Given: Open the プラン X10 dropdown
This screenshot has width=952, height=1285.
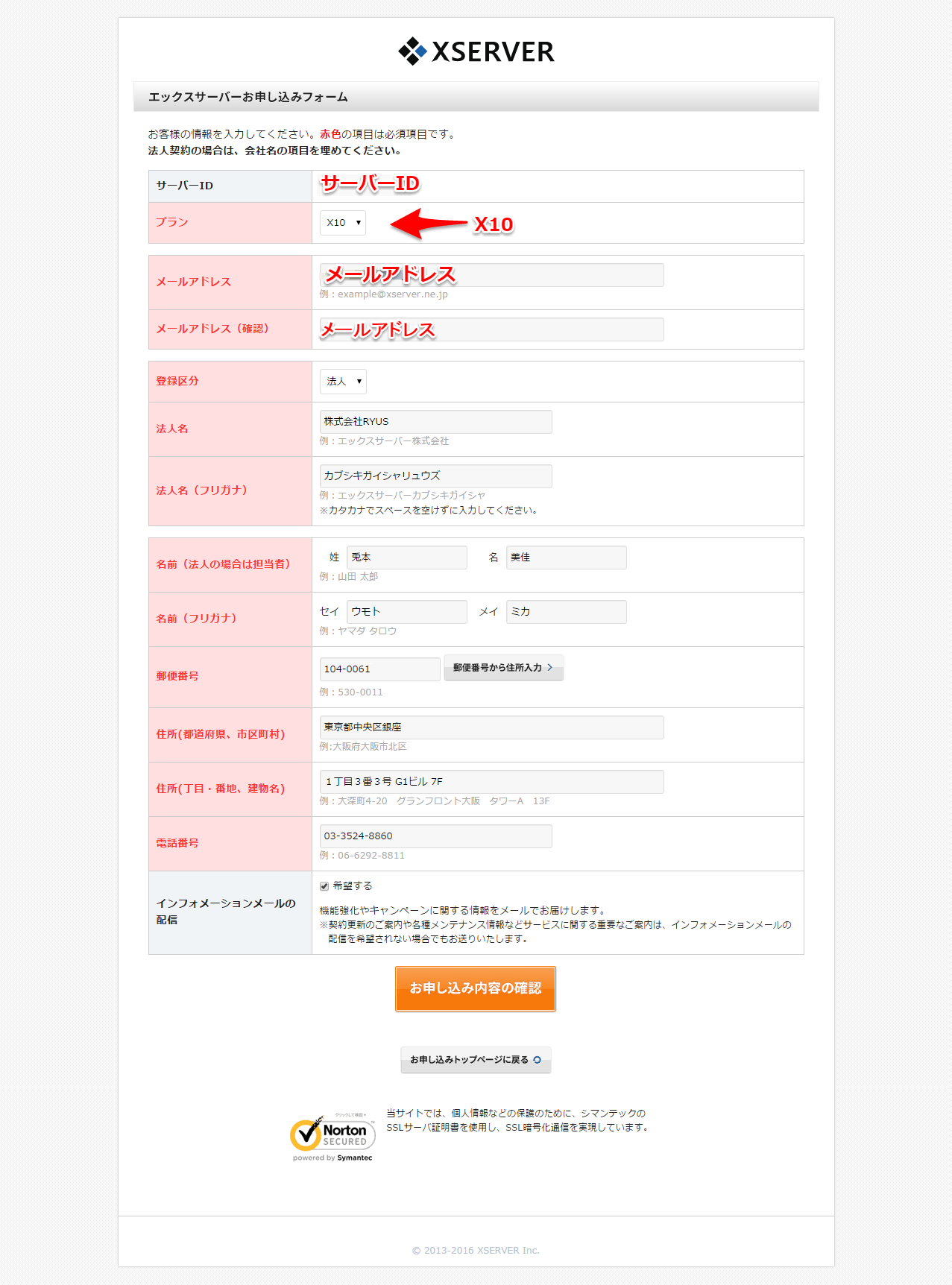Looking at the screenshot, I should [343, 223].
